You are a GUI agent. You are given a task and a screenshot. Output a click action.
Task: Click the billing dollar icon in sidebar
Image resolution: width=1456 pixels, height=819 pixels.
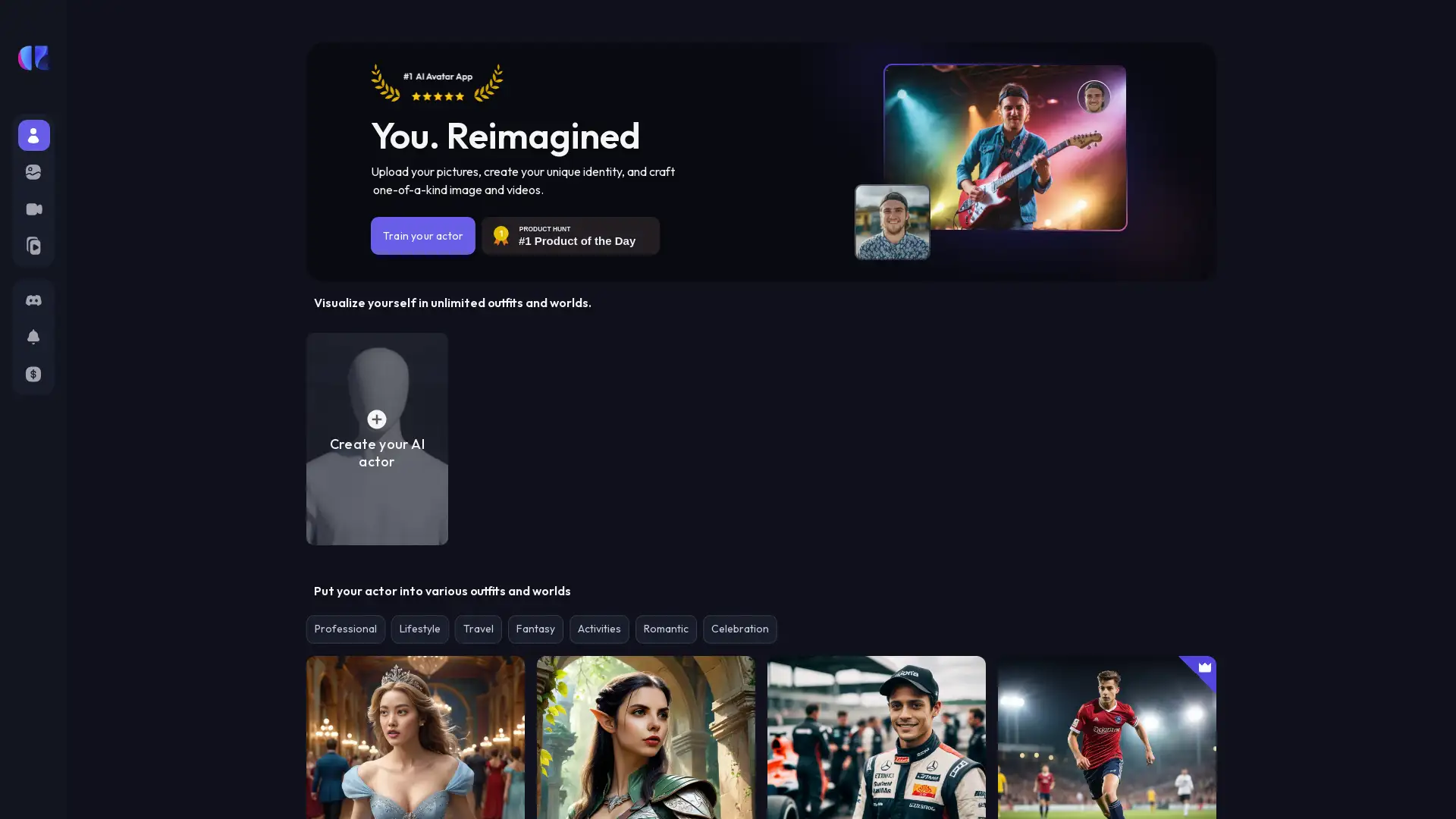click(33, 375)
